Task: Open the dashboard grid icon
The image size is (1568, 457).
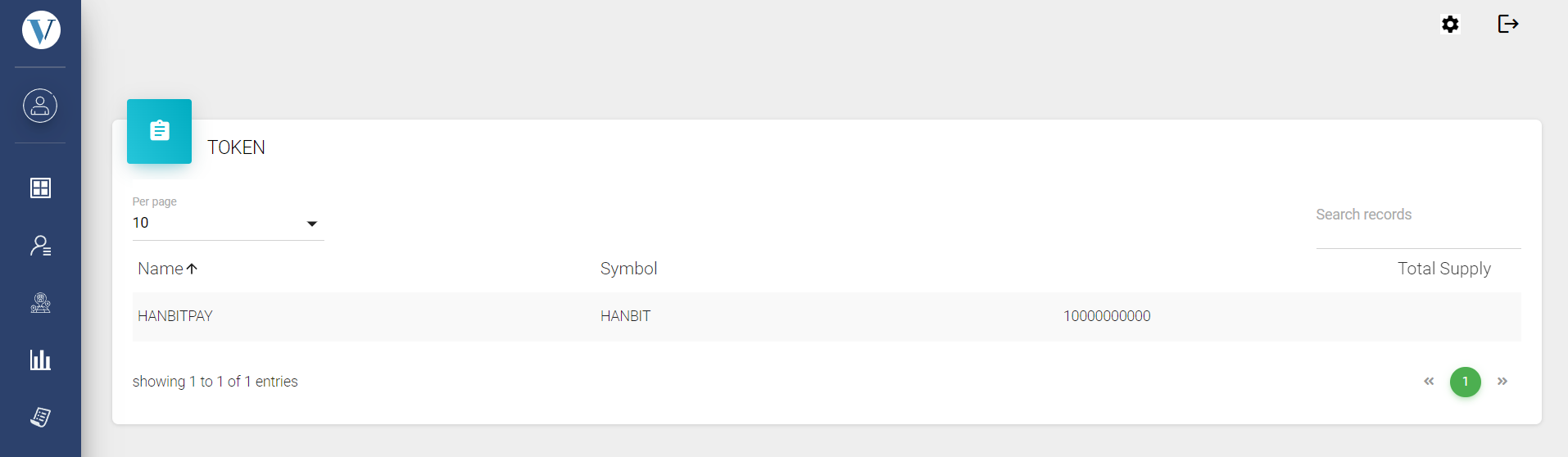Action: [x=40, y=188]
